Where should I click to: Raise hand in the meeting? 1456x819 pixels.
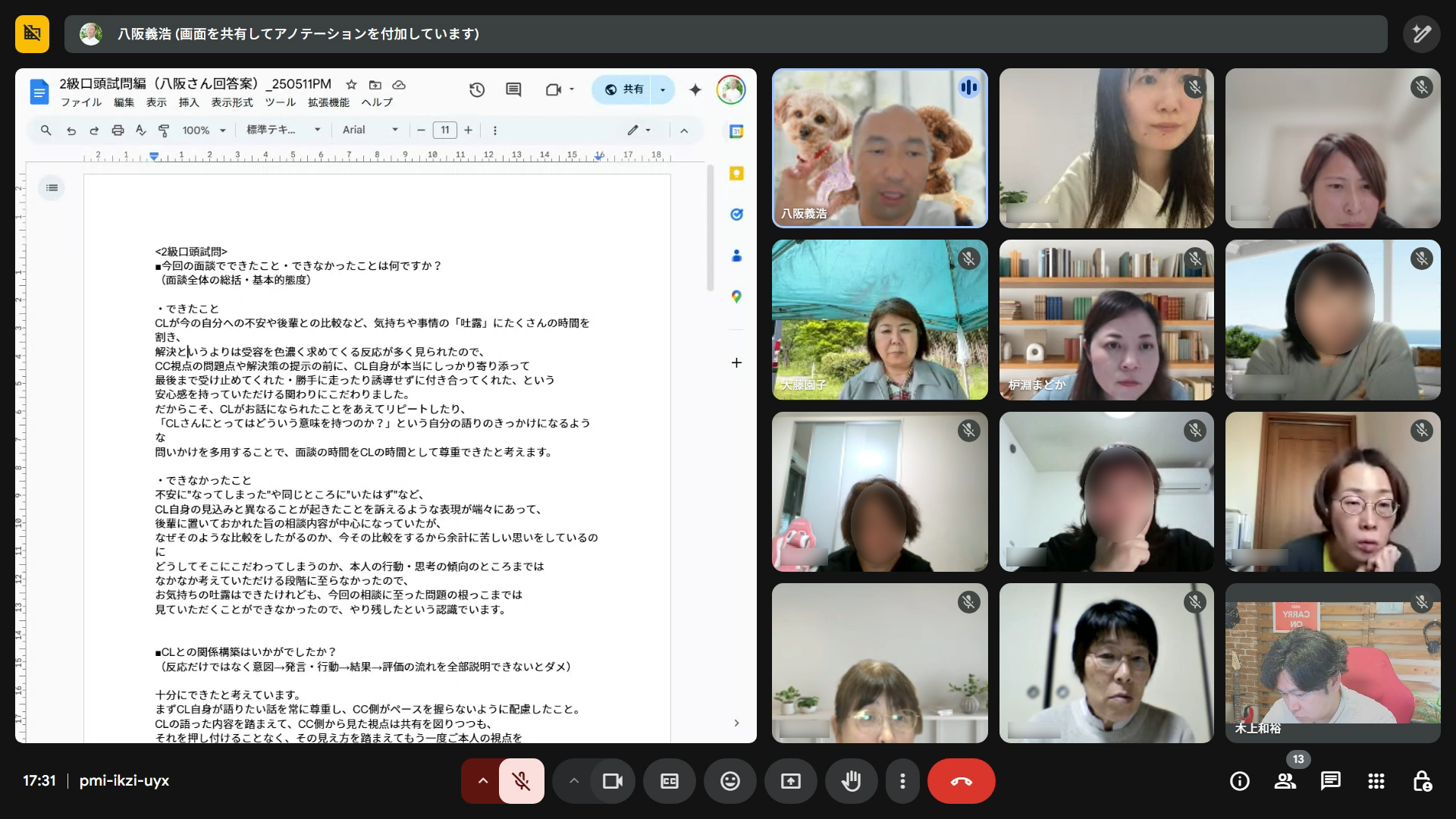[851, 781]
